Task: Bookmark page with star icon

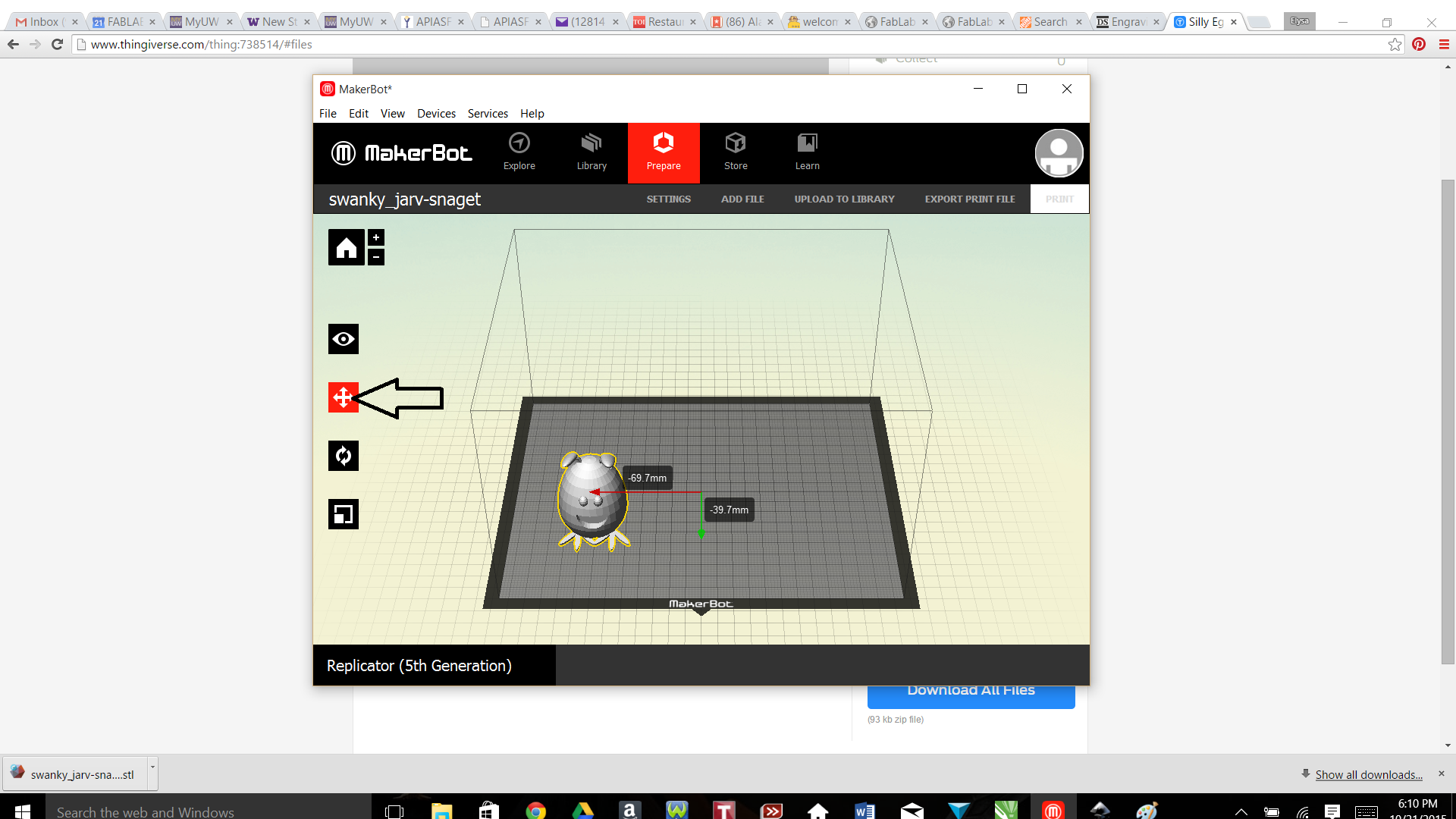Action: click(x=1395, y=44)
